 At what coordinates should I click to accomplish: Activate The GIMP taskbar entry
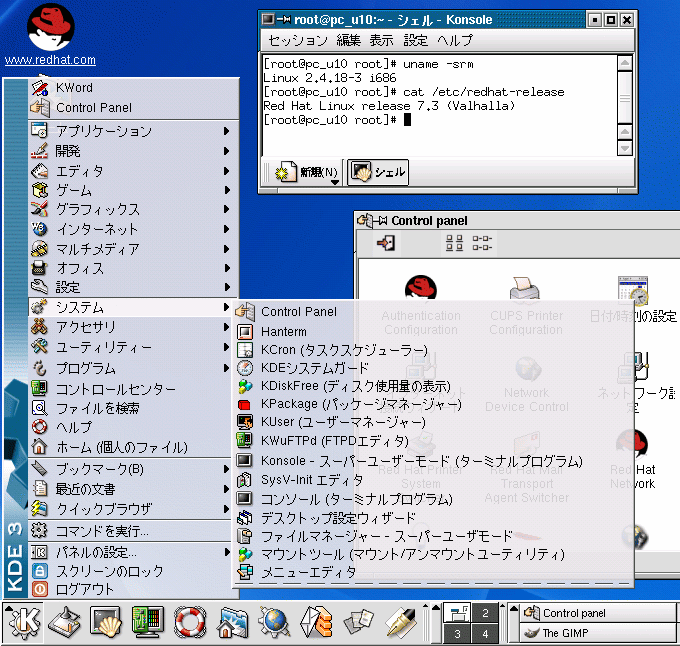coord(598,633)
